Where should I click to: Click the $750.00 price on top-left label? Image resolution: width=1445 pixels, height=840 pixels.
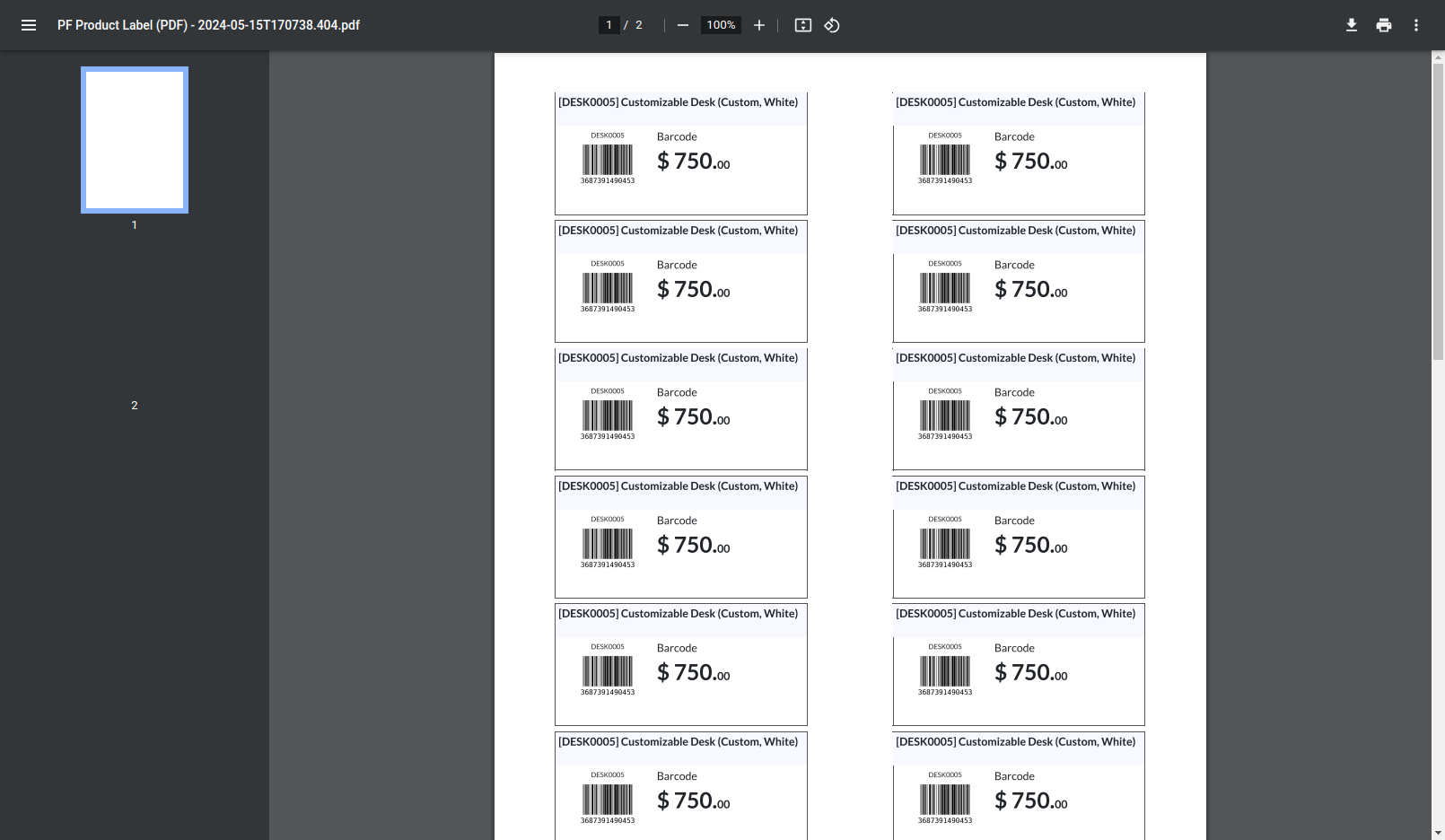pyautogui.click(x=692, y=162)
